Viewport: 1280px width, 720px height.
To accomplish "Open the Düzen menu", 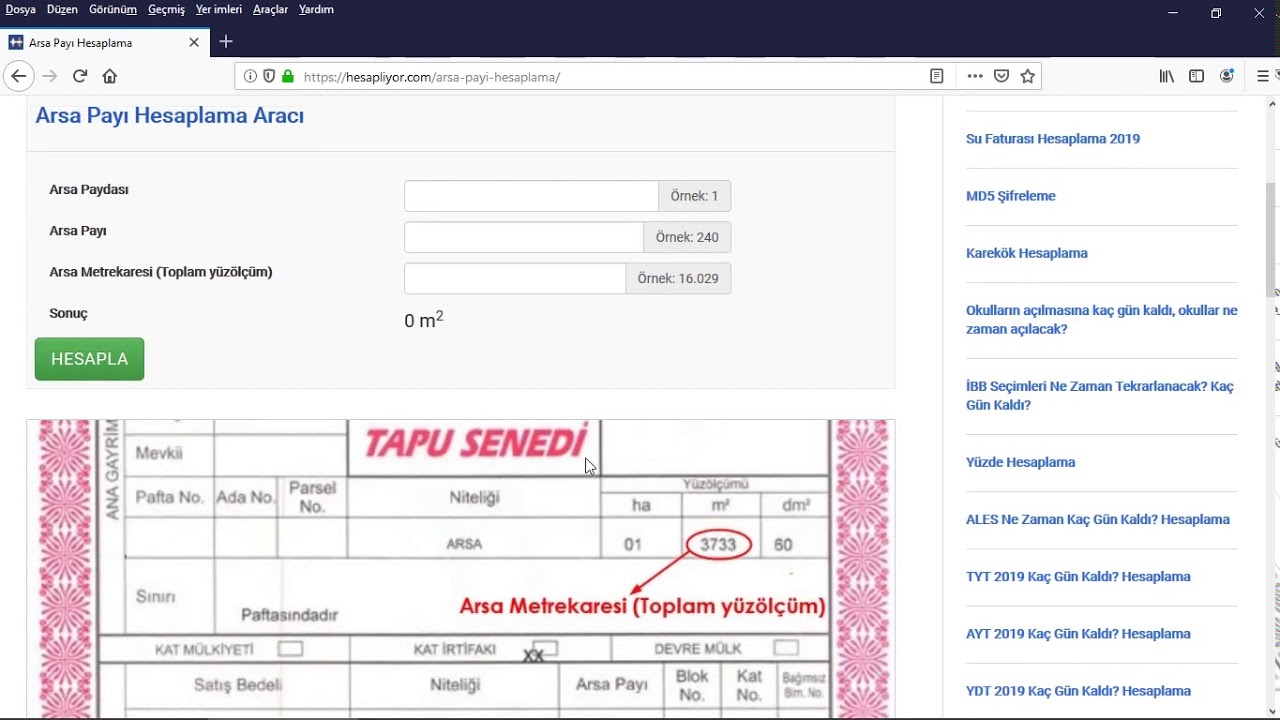I will [62, 10].
